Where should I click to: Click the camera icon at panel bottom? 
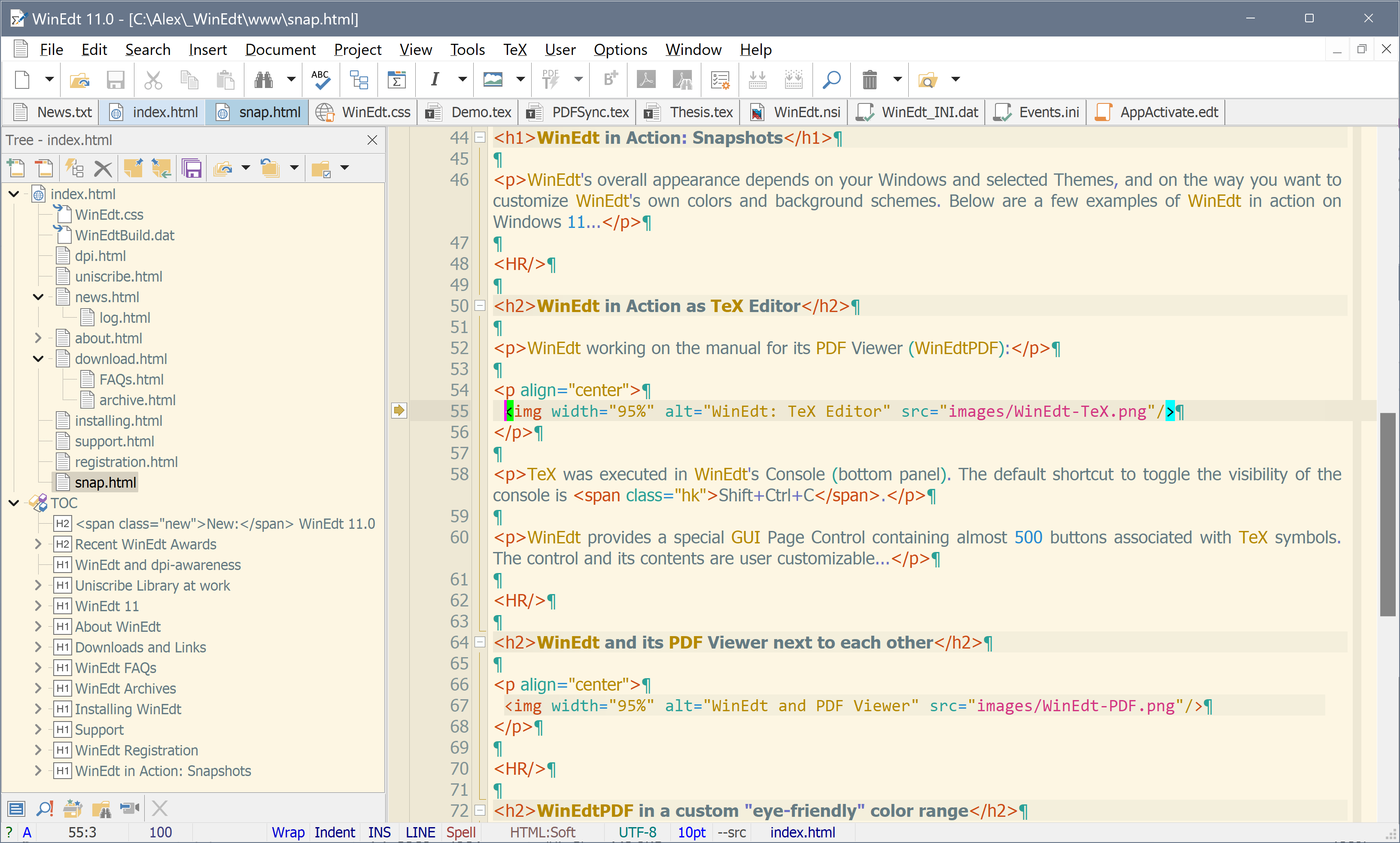click(130, 808)
